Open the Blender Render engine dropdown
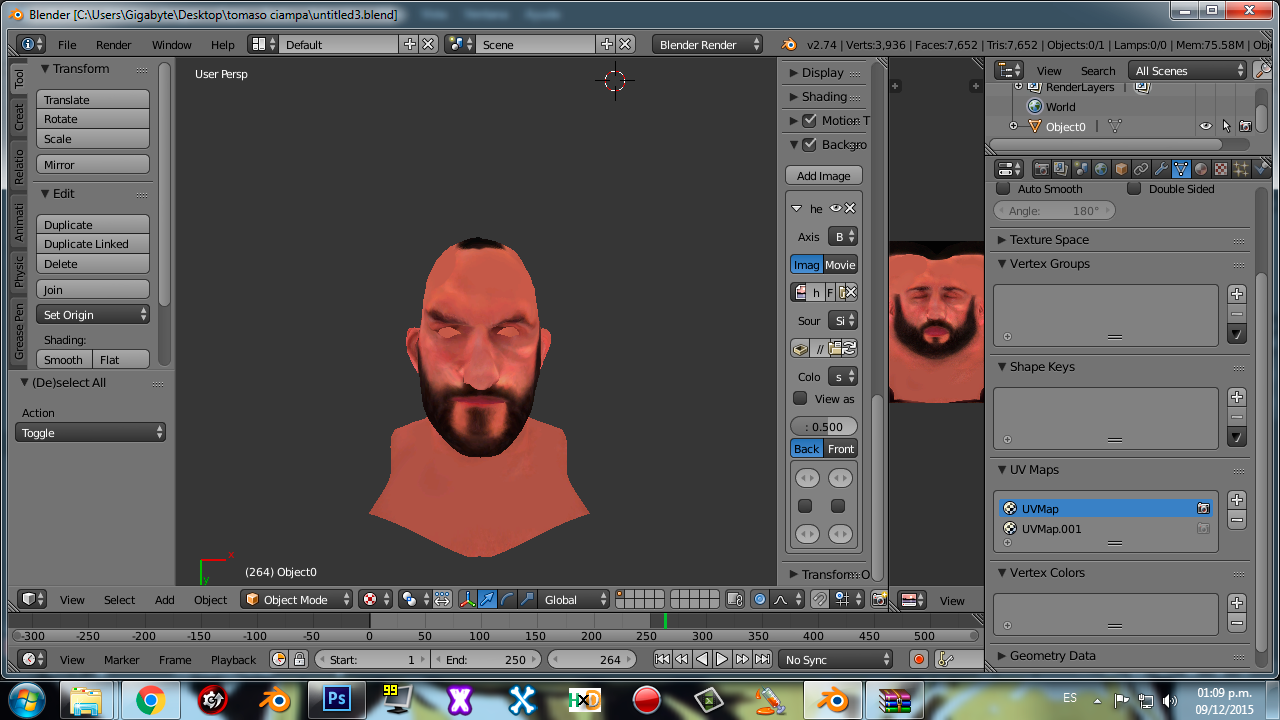Viewport: 1280px width, 720px height. (707, 44)
